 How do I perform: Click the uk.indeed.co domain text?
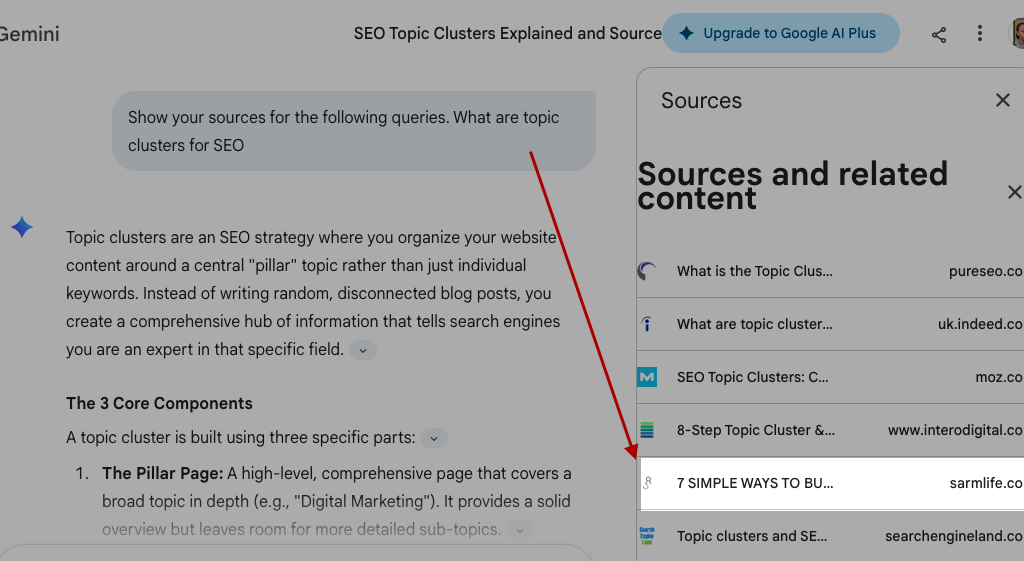[980, 324]
